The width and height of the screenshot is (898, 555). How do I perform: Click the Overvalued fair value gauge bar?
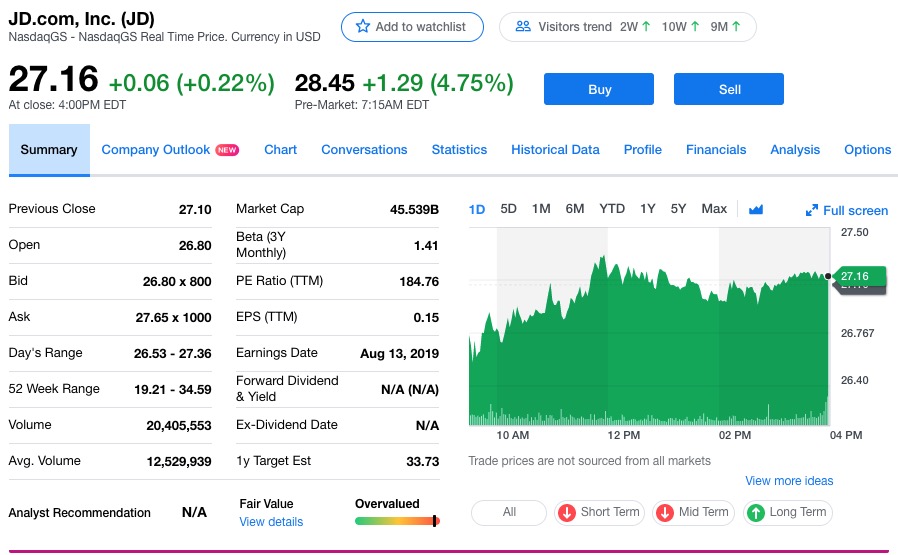click(397, 521)
